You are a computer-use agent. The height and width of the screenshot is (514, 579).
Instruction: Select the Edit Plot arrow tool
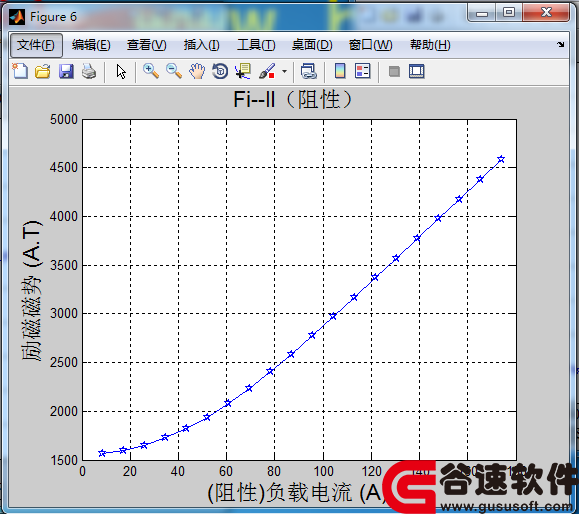(121, 71)
